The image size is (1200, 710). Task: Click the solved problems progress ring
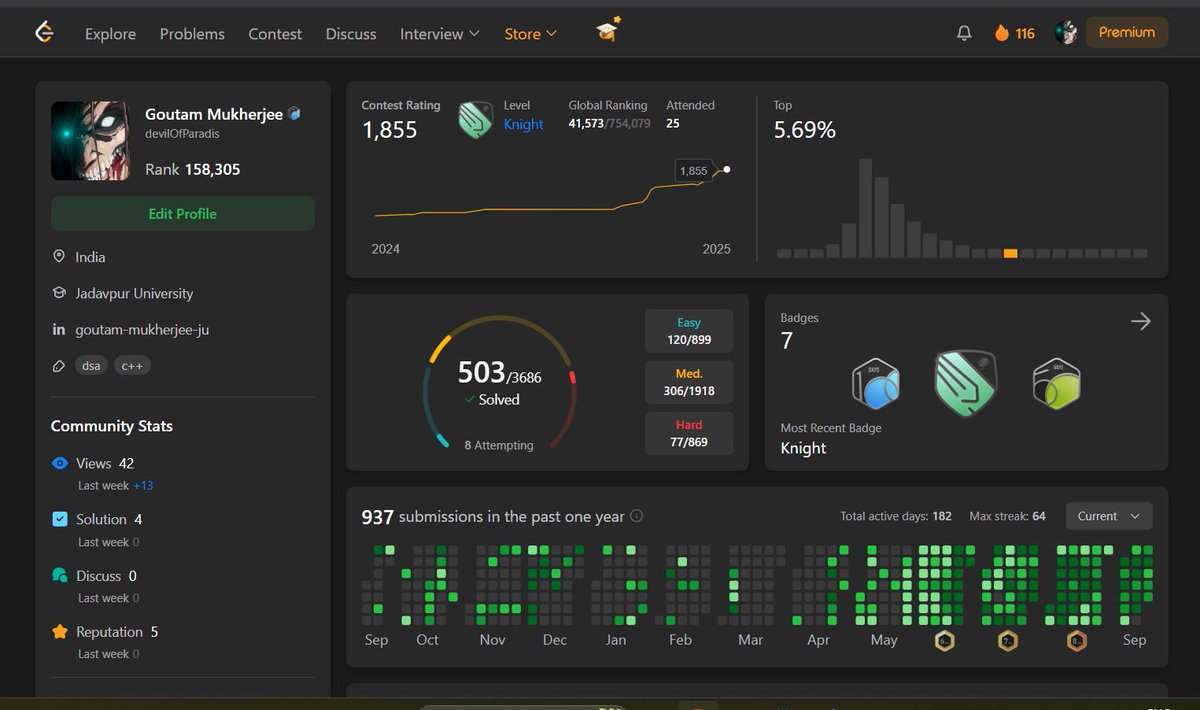[x=499, y=385]
